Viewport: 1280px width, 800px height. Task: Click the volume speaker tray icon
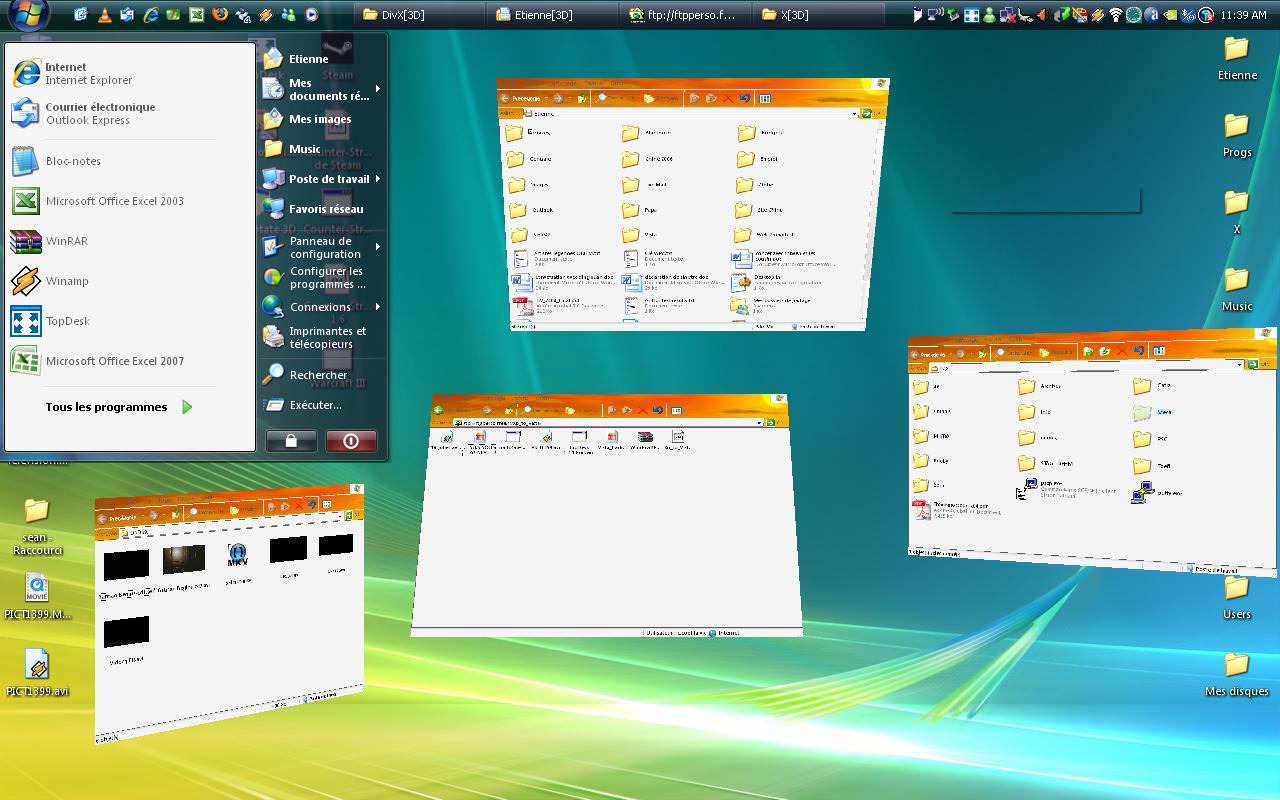1043,15
